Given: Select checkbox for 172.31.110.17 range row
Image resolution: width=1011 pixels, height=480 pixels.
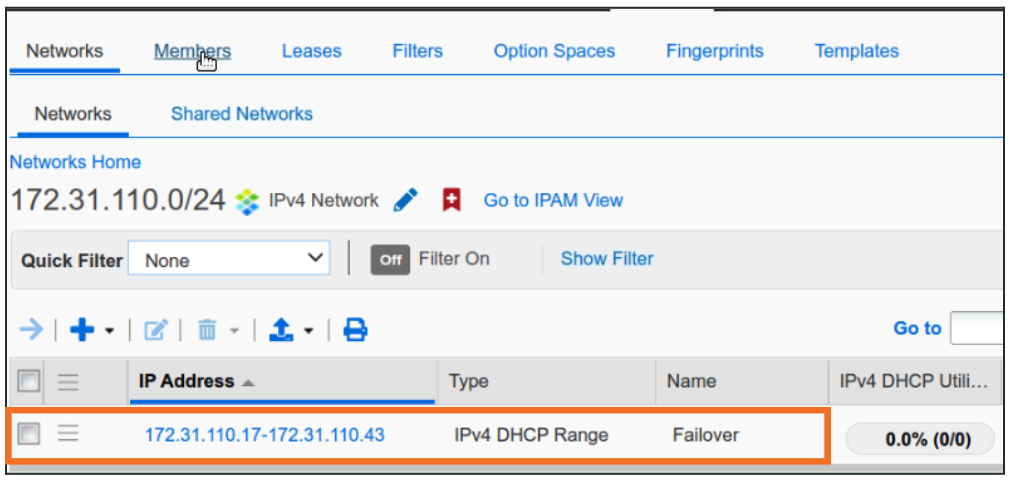Looking at the screenshot, I should pyautogui.click(x=29, y=434).
